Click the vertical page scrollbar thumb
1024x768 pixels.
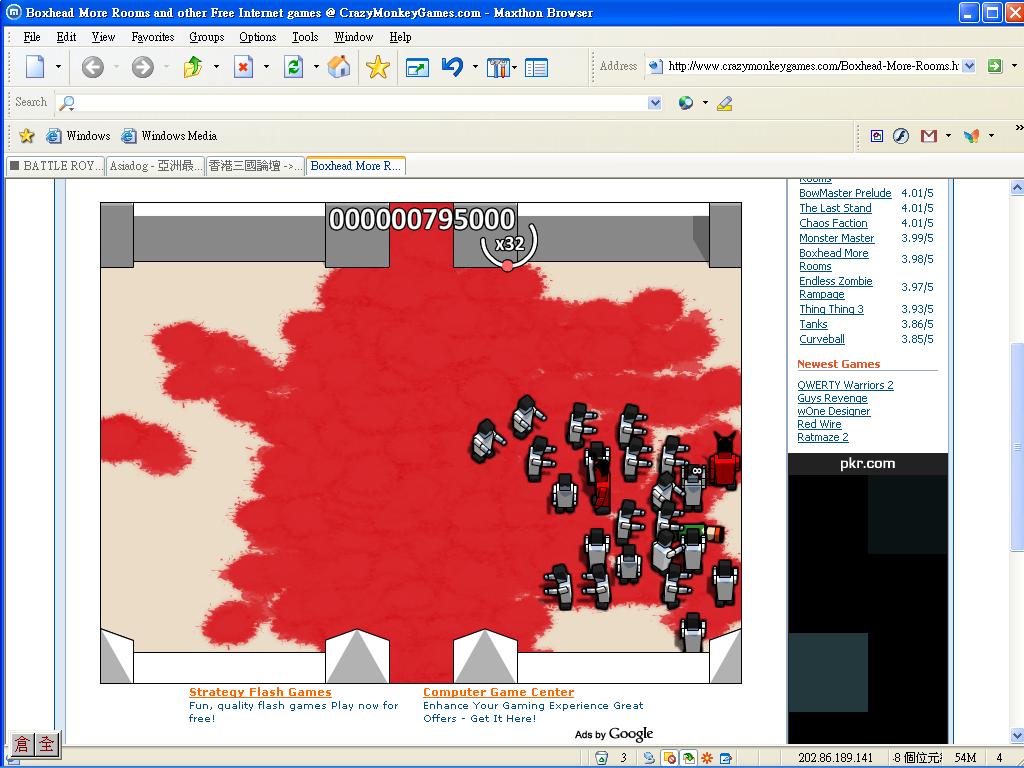click(1017, 446)
